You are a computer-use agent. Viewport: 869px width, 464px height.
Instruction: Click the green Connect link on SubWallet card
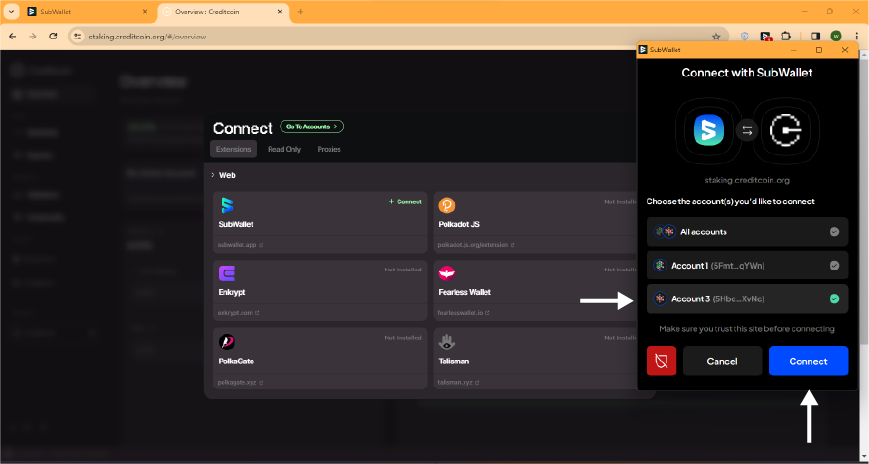405,202
